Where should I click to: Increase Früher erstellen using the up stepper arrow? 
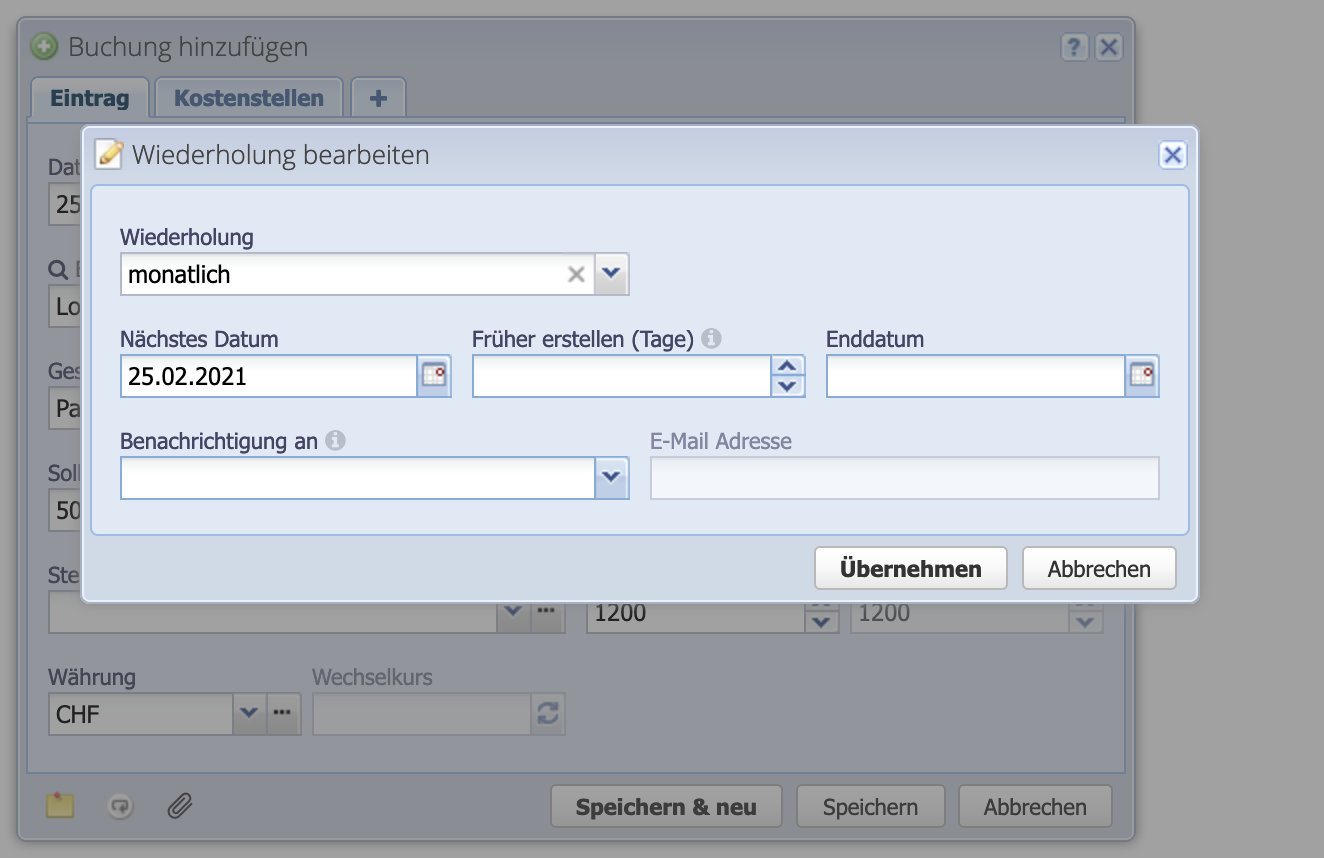(789, 366)
